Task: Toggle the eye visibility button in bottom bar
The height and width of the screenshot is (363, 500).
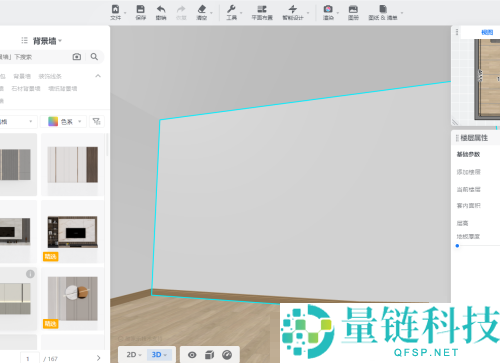Action: [192, 355]
